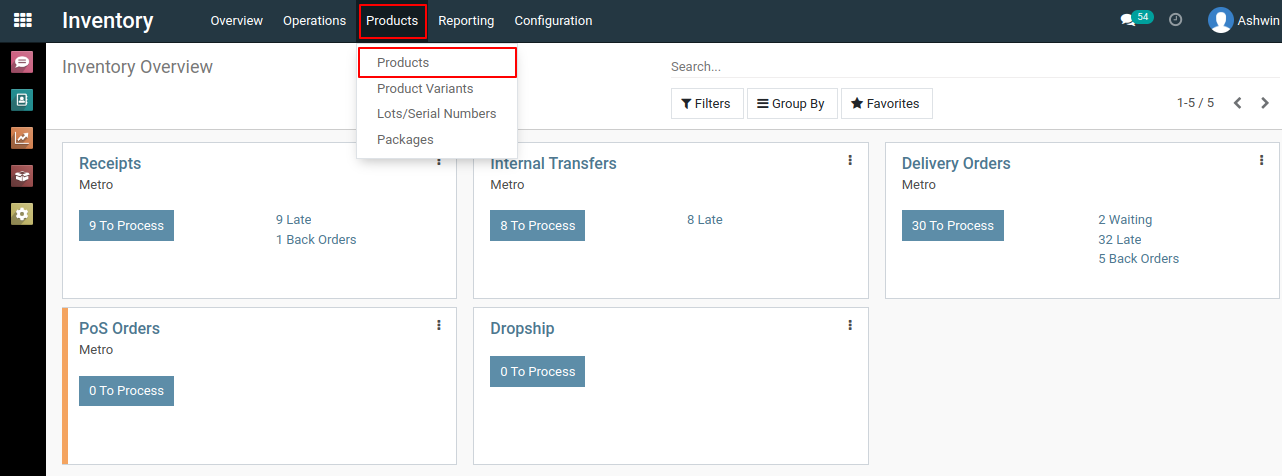Click the 9 To Process button

[x=126, y=225]
